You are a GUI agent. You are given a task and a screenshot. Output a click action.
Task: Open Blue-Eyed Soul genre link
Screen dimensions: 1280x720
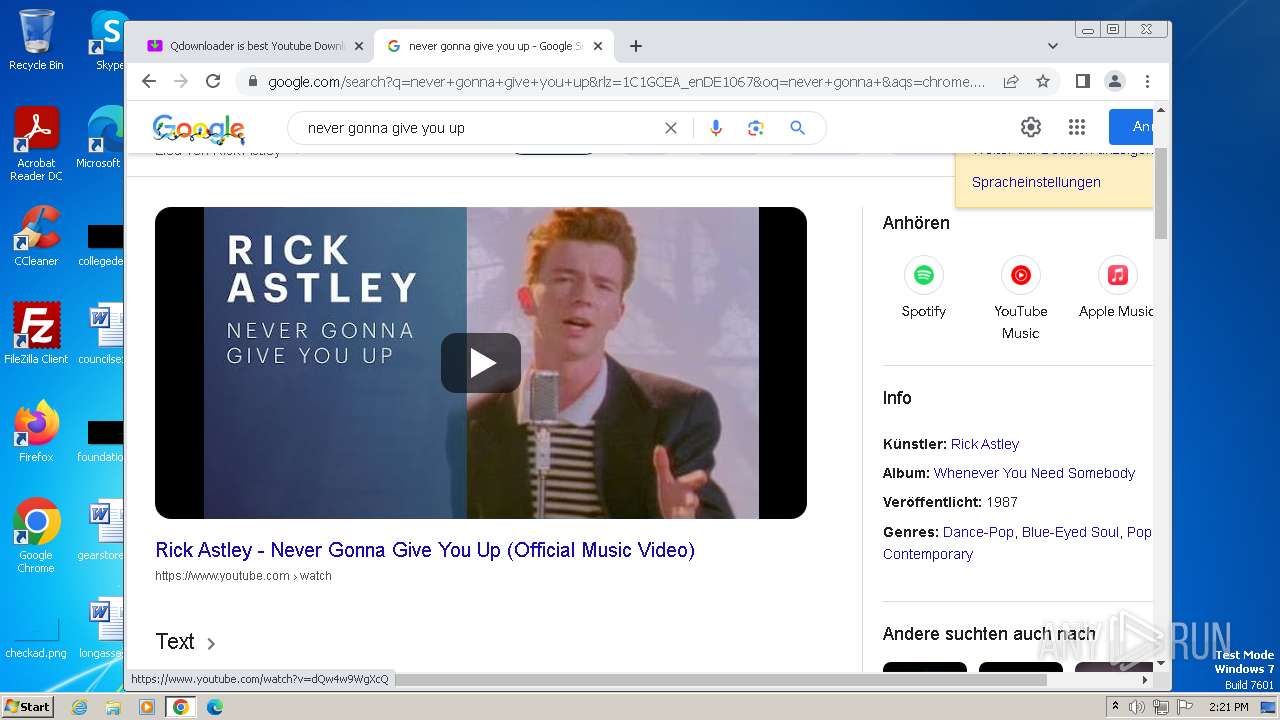1070,532
